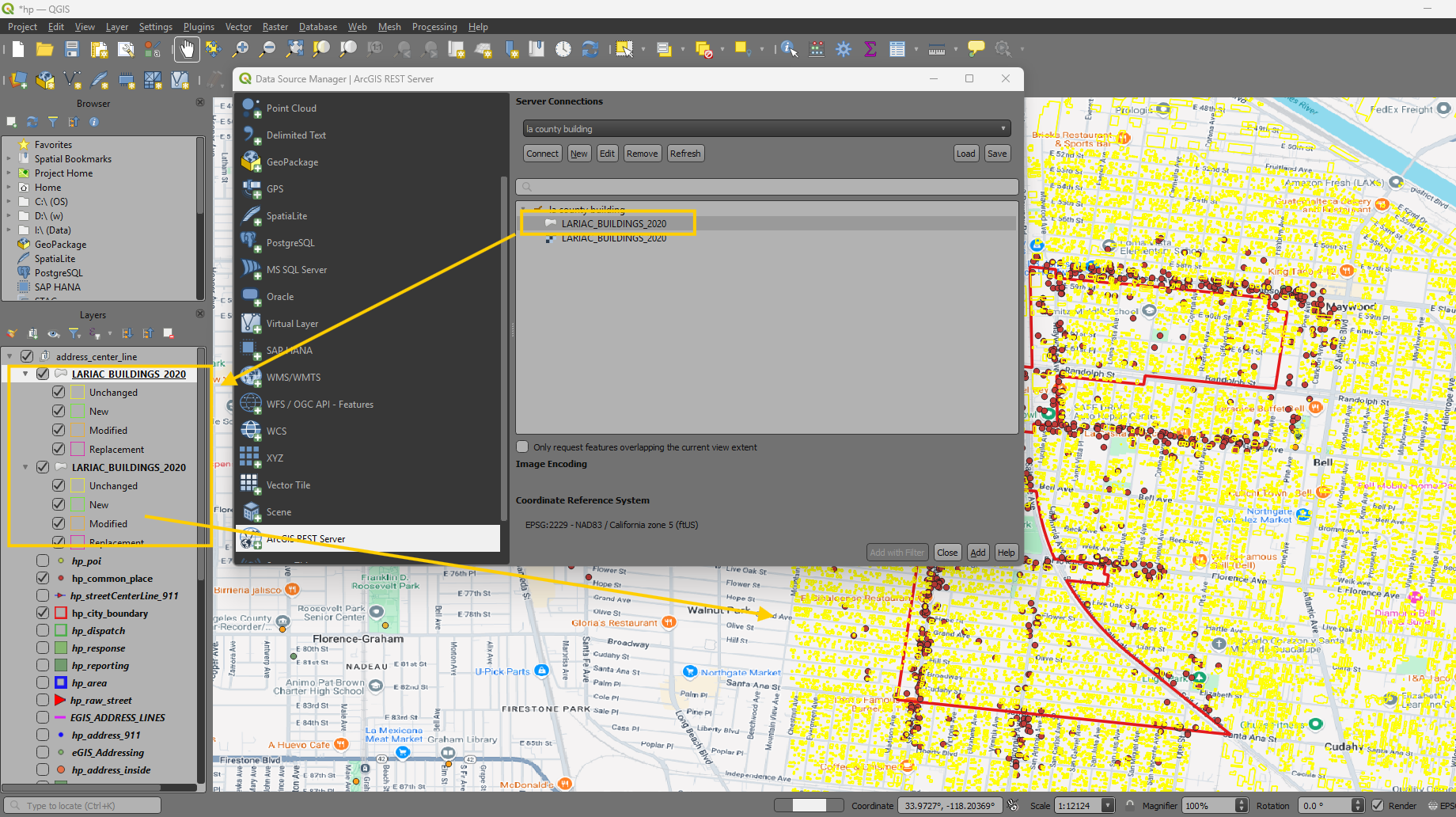
Task: Click the Load connections button
Action: click(x=965, y=154)
